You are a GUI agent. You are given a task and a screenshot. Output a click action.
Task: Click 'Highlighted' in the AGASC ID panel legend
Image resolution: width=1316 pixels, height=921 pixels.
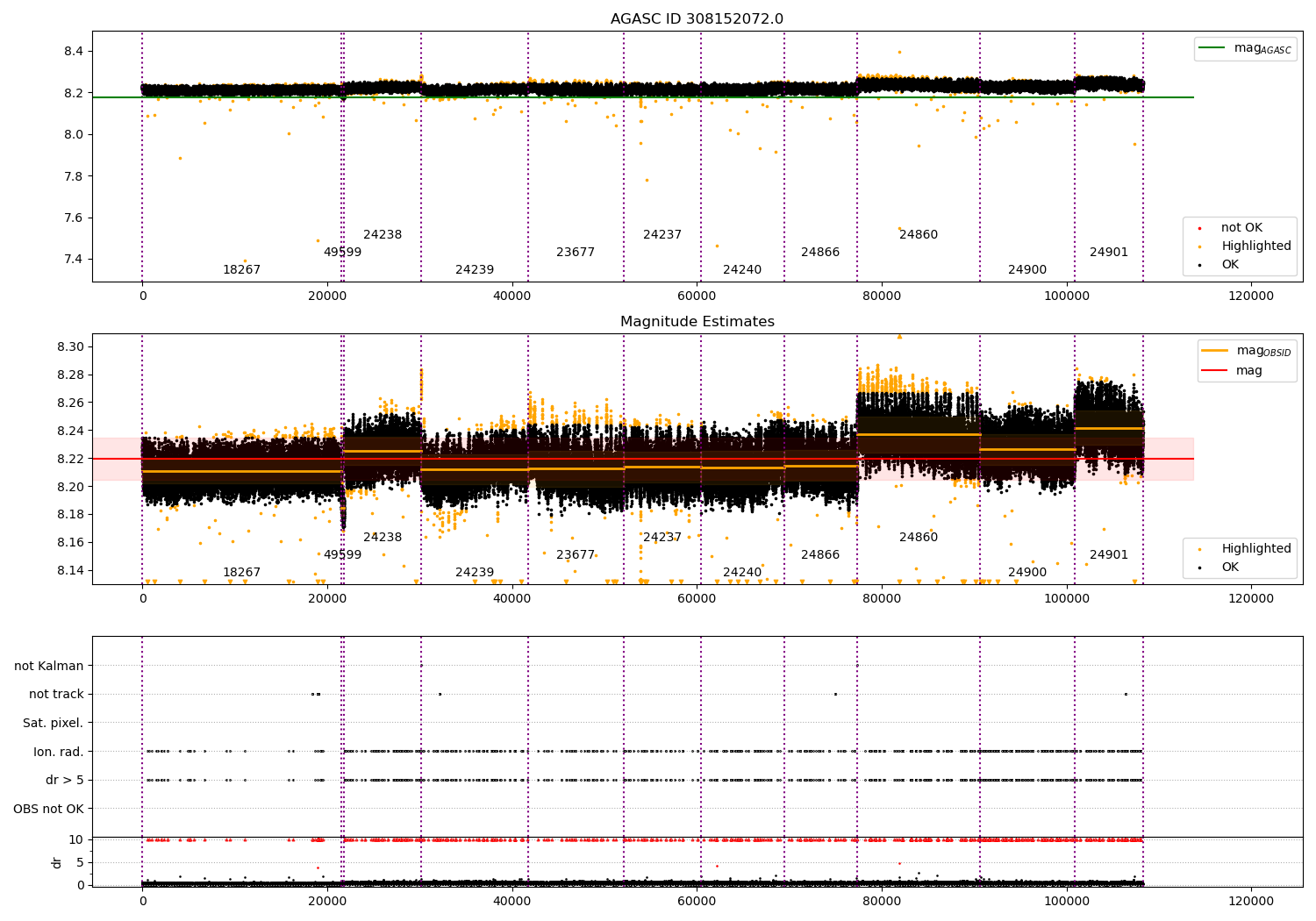click(x=1256, y=246)
